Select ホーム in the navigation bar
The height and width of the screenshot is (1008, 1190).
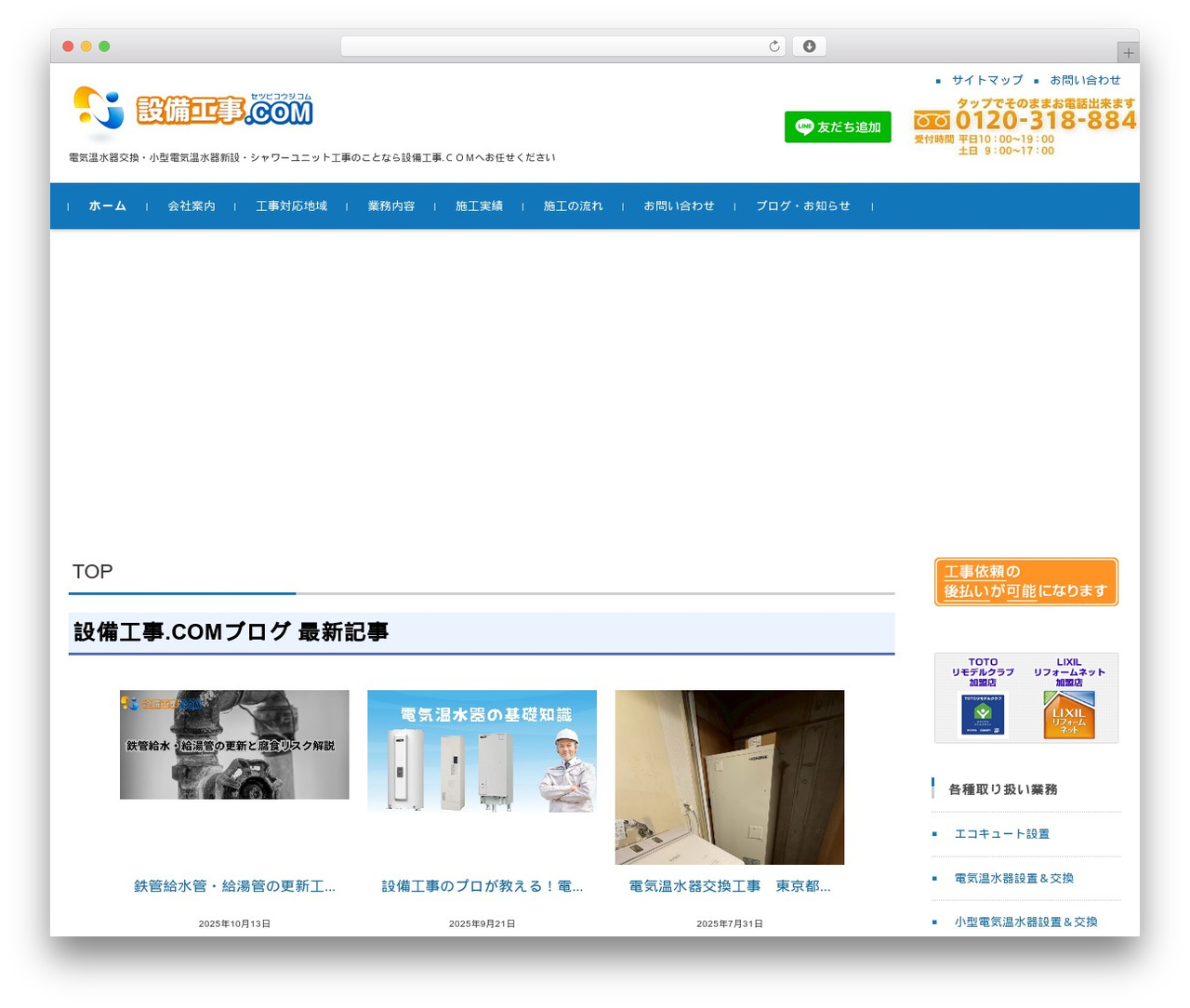[x=107, y=206]
